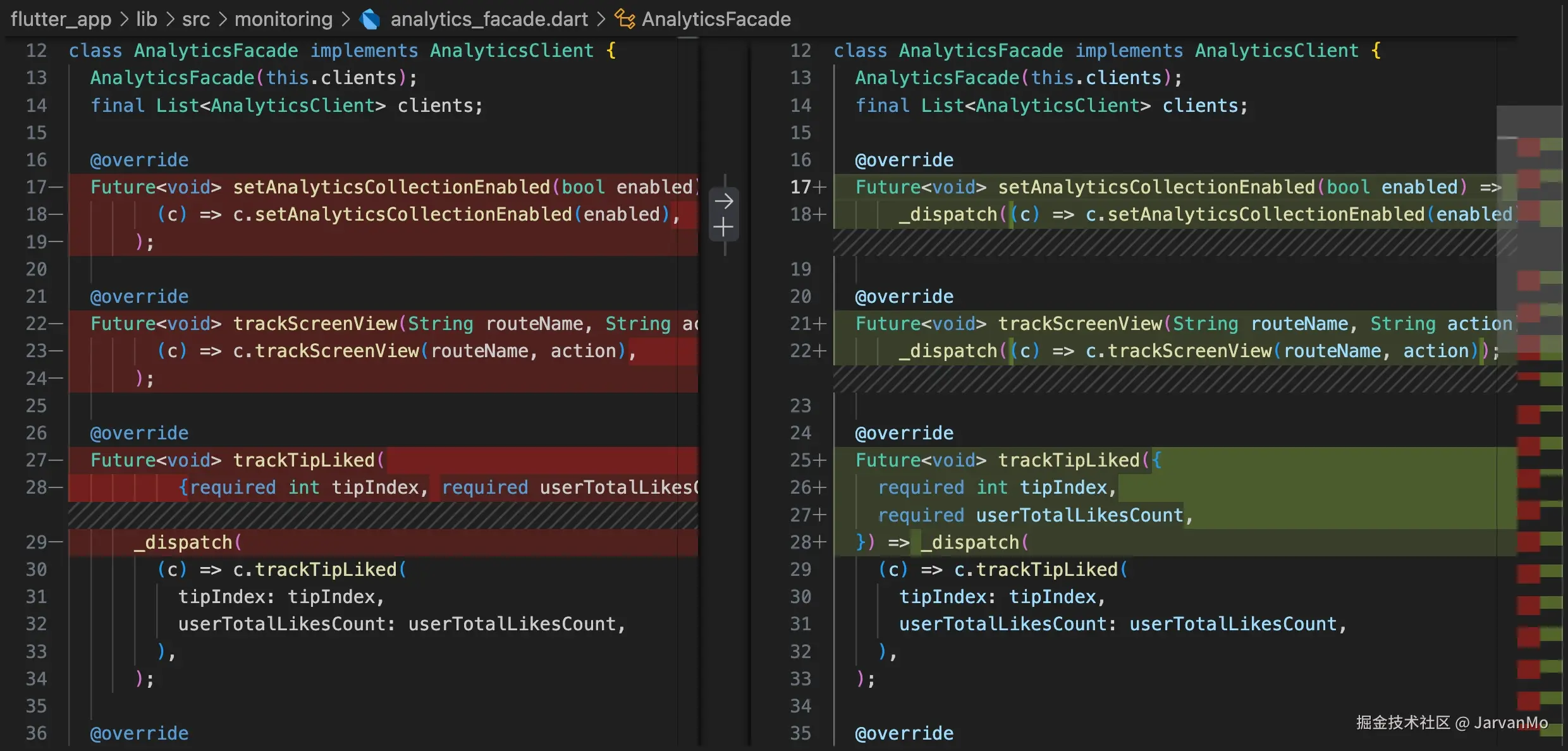Click _dispatch call on right line 18
Image resolution: width=1568 pixels, height=751 pixels.
[947, 214]
